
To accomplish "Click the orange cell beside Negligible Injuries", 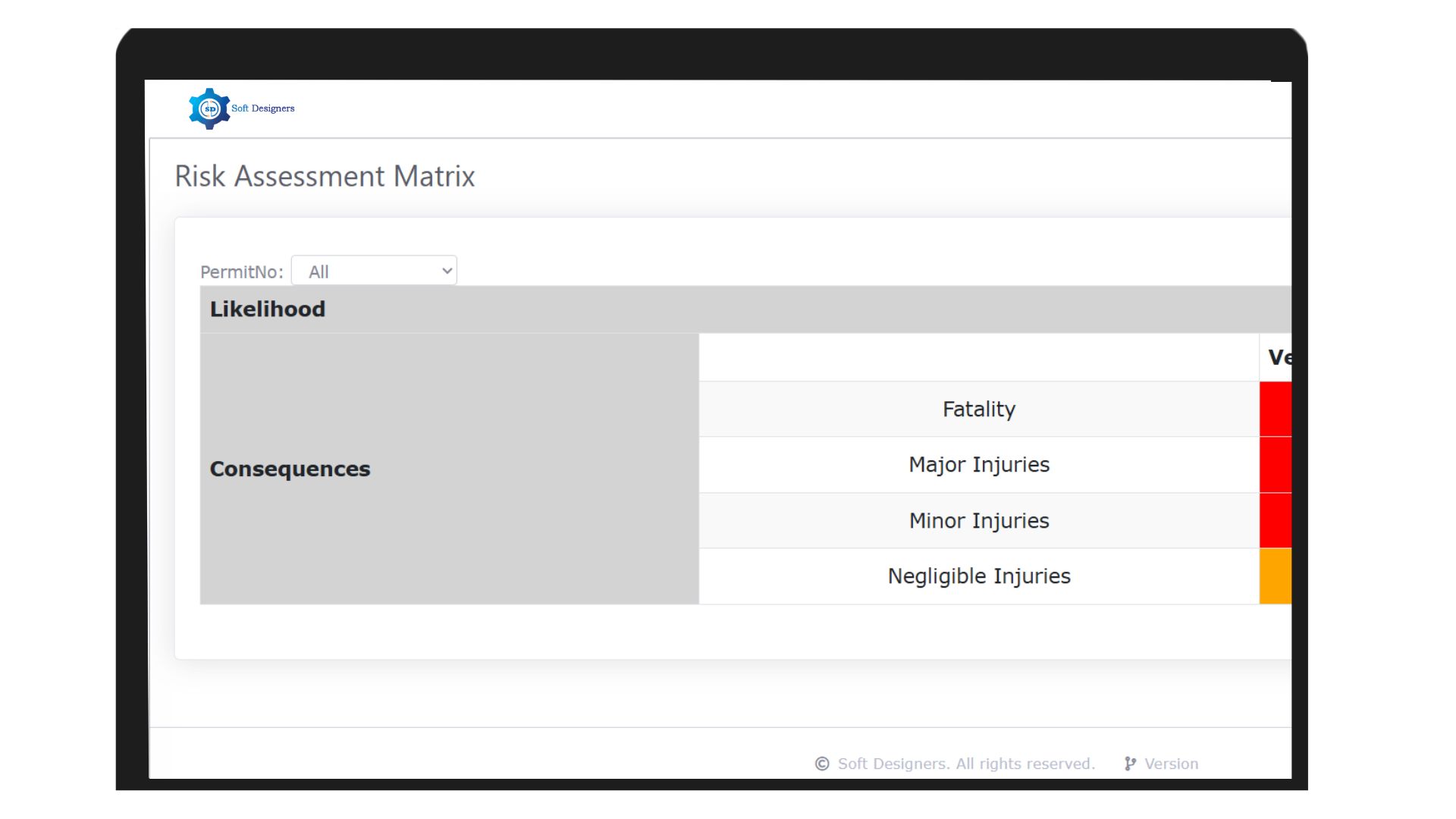I will [1276, 576].
